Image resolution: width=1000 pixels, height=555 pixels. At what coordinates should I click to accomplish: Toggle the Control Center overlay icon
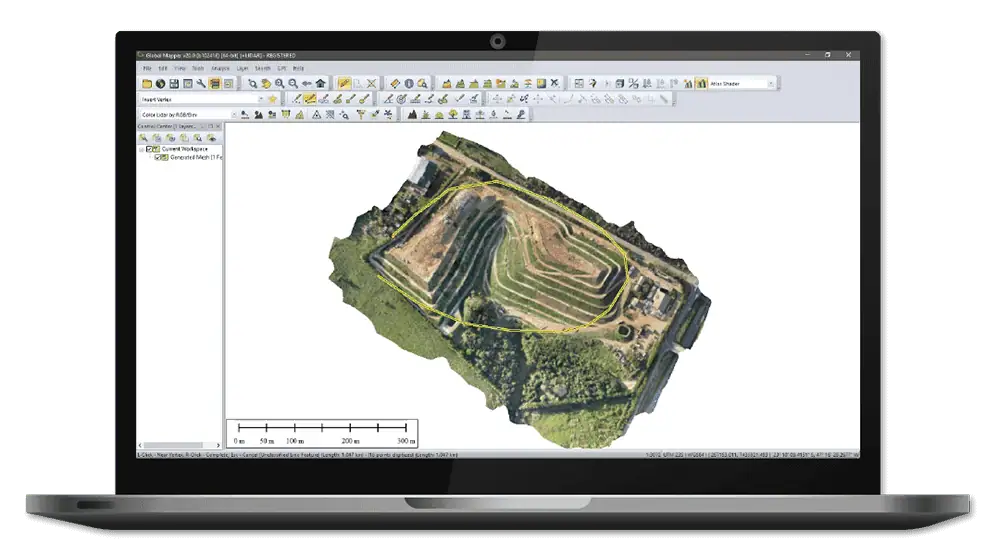[x=215, y=84]
